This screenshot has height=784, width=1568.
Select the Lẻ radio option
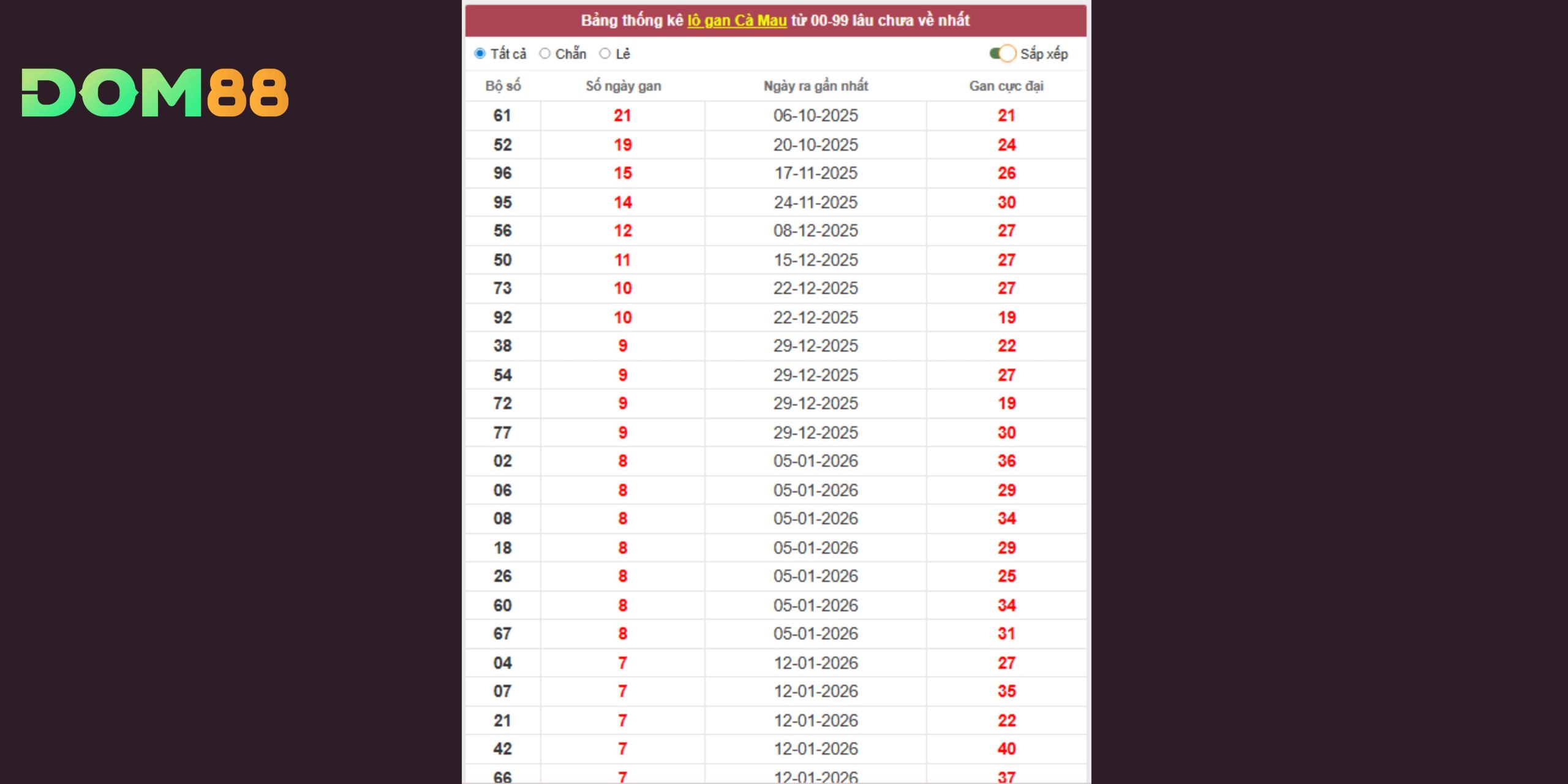(x=605, y=54)
